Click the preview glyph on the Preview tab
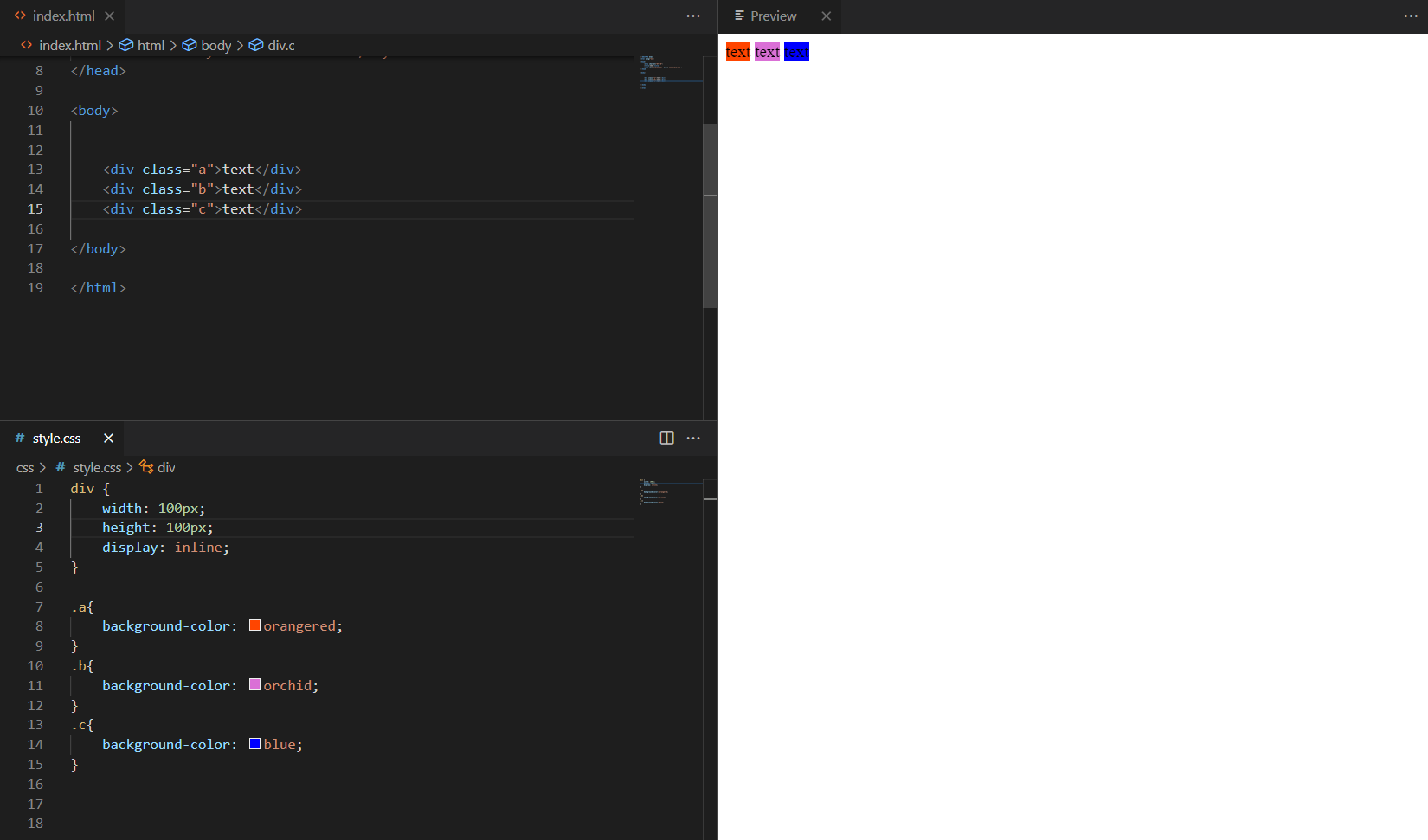1428x840 pixels. pyautogui.click(x=740, y=16)
